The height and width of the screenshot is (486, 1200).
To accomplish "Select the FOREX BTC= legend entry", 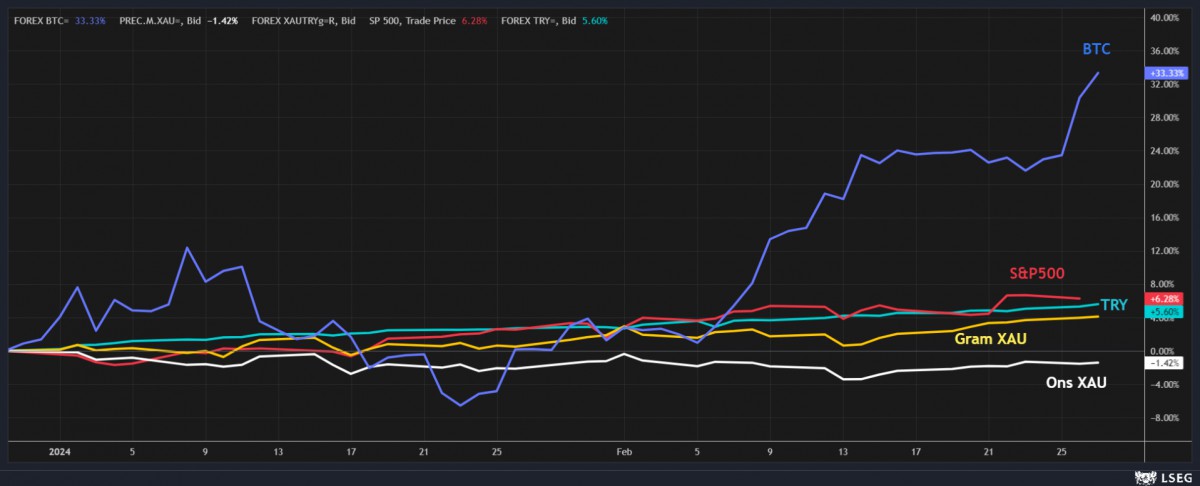I will coord(60,20).
